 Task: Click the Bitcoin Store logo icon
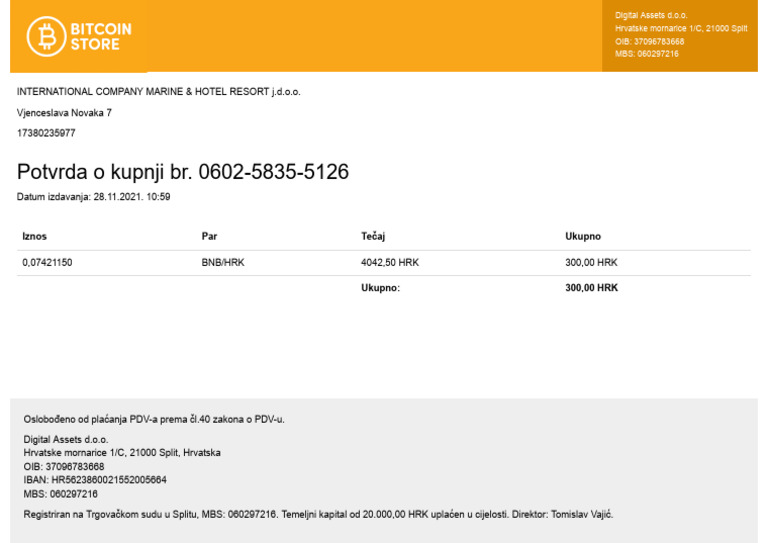pyautogui.click(x=46, y=36)
